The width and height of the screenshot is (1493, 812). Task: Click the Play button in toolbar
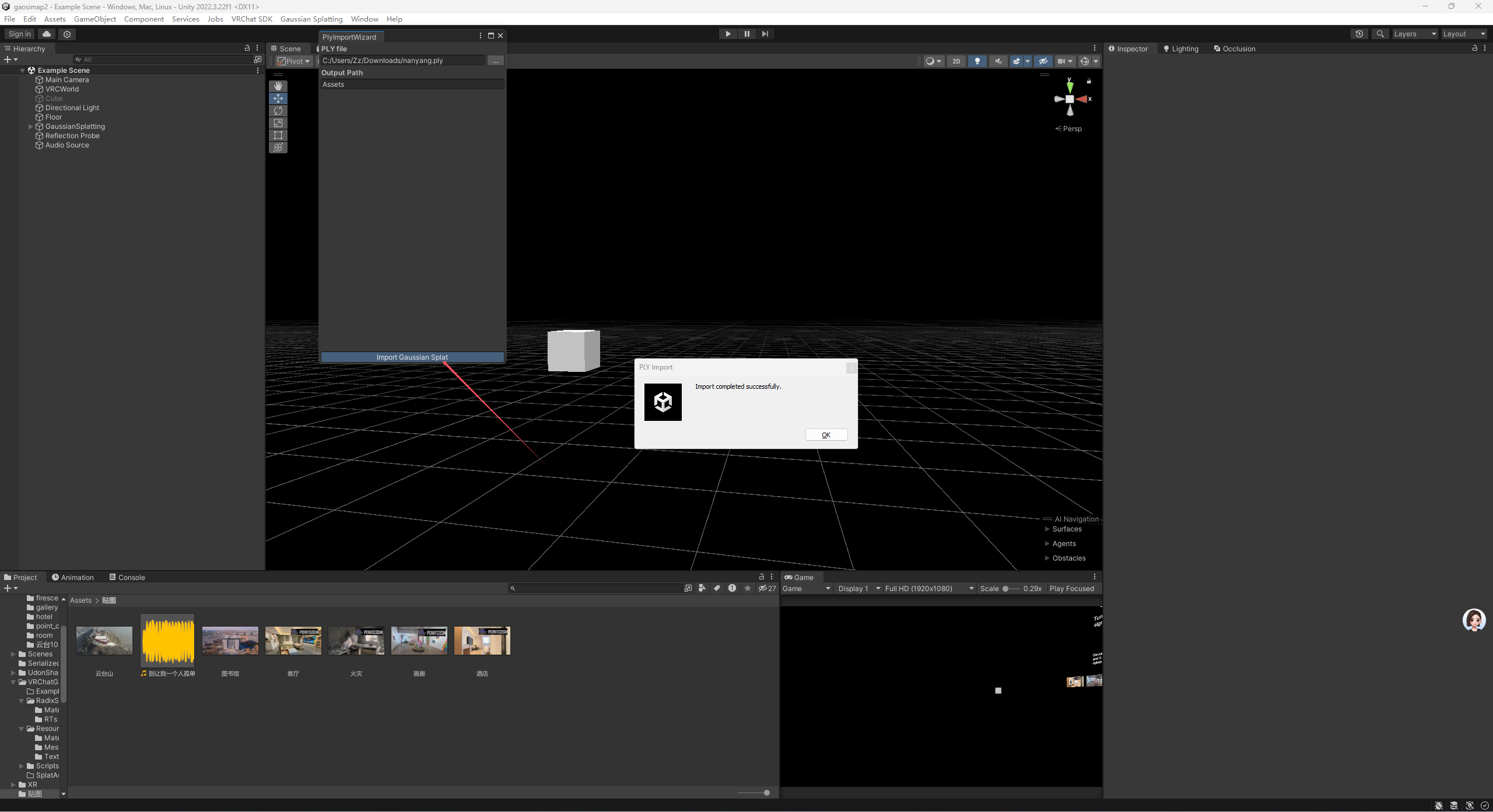tap(728, 34)
